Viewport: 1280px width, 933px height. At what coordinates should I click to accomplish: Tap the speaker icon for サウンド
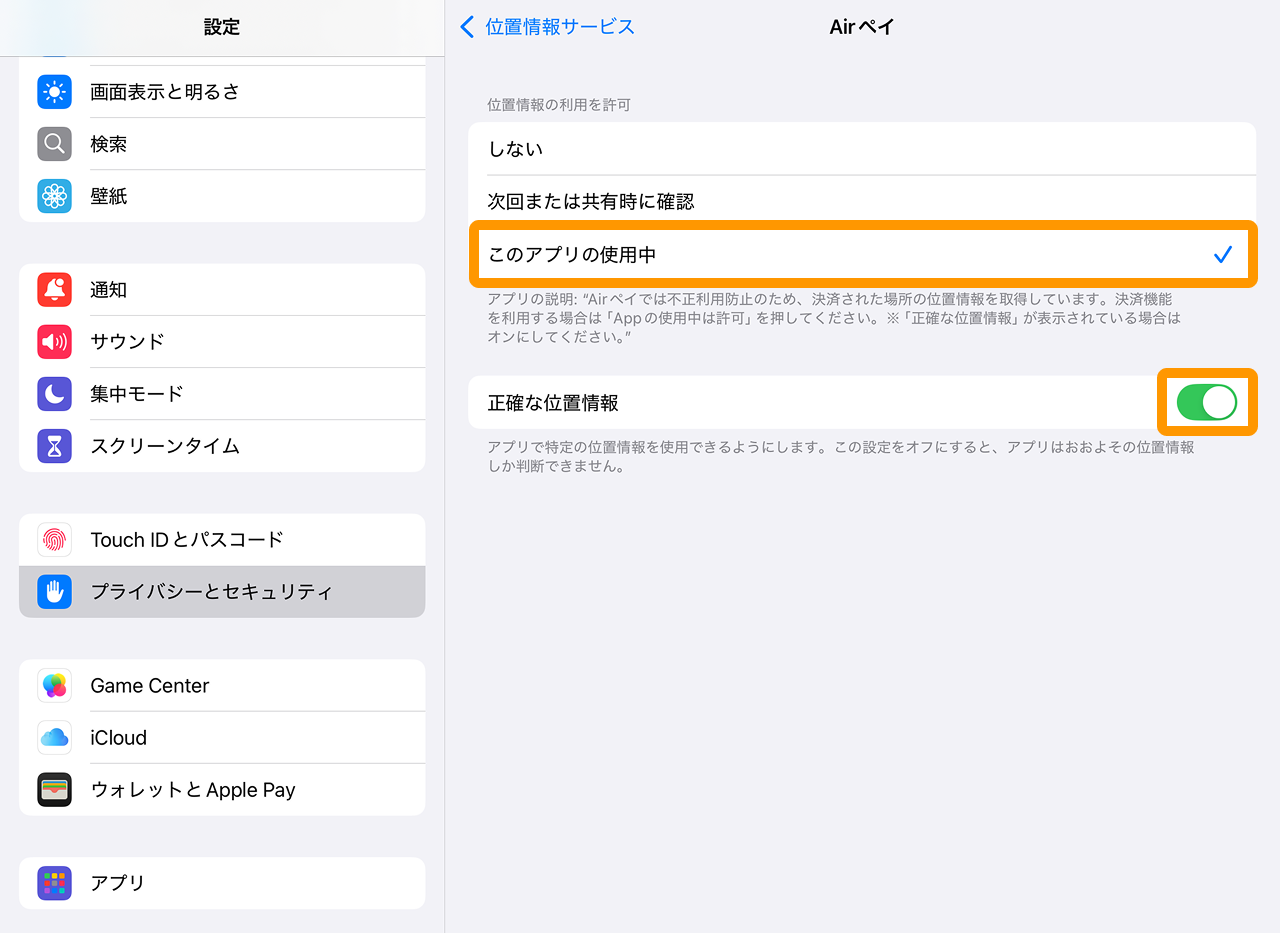[x=54, y=342]
